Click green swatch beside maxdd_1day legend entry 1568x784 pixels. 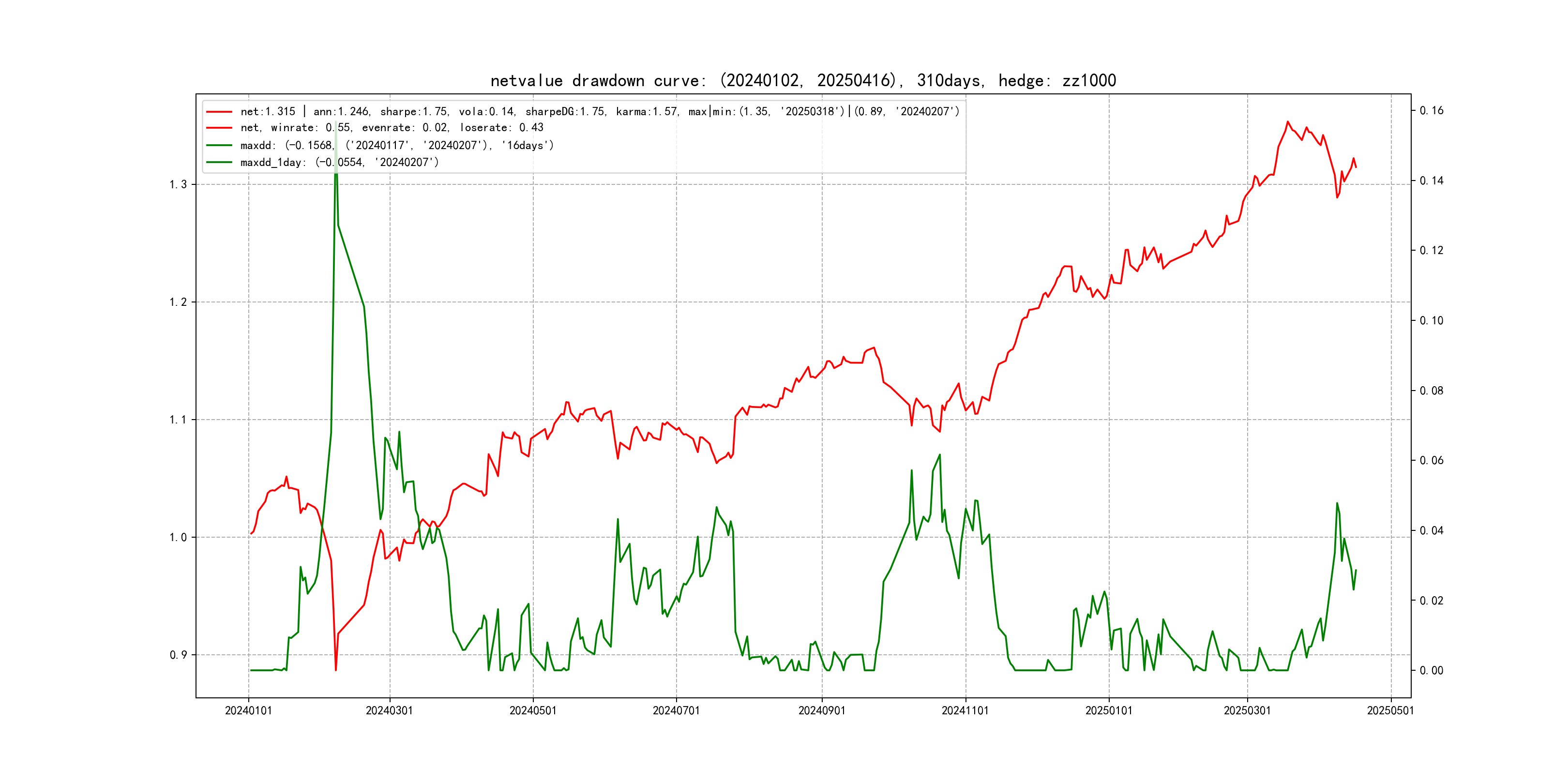(219, 163)
